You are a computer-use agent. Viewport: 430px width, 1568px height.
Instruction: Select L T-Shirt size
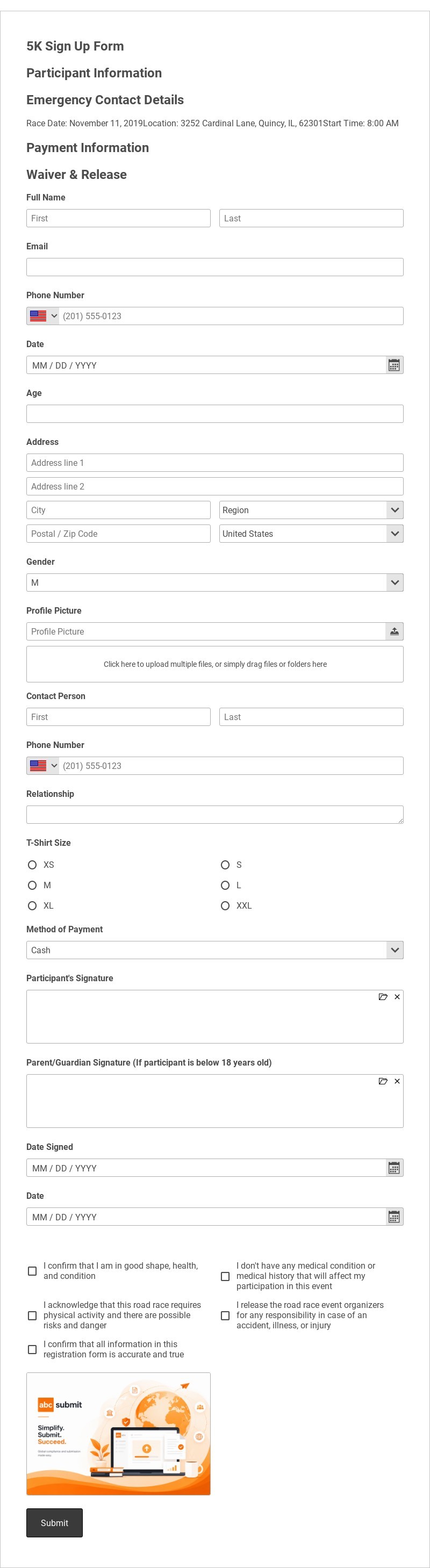click(x=225, y=885)
